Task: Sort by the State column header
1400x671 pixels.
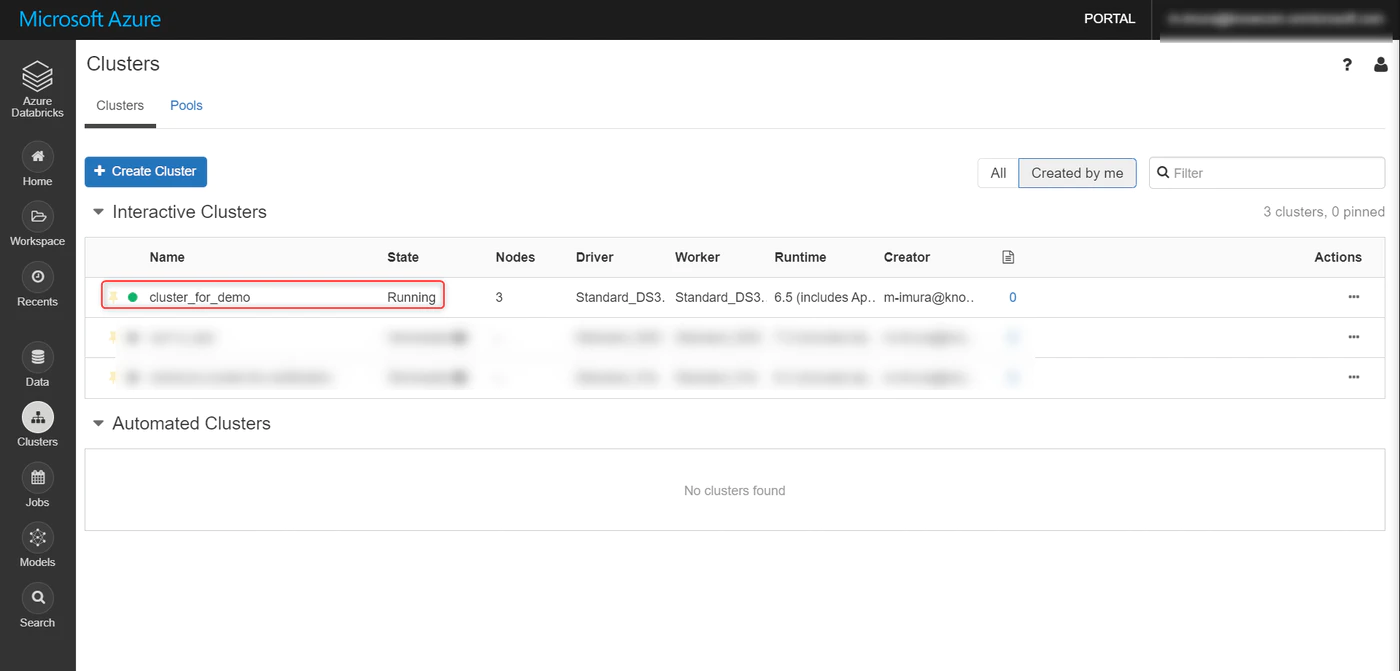Action: point(403,257)
